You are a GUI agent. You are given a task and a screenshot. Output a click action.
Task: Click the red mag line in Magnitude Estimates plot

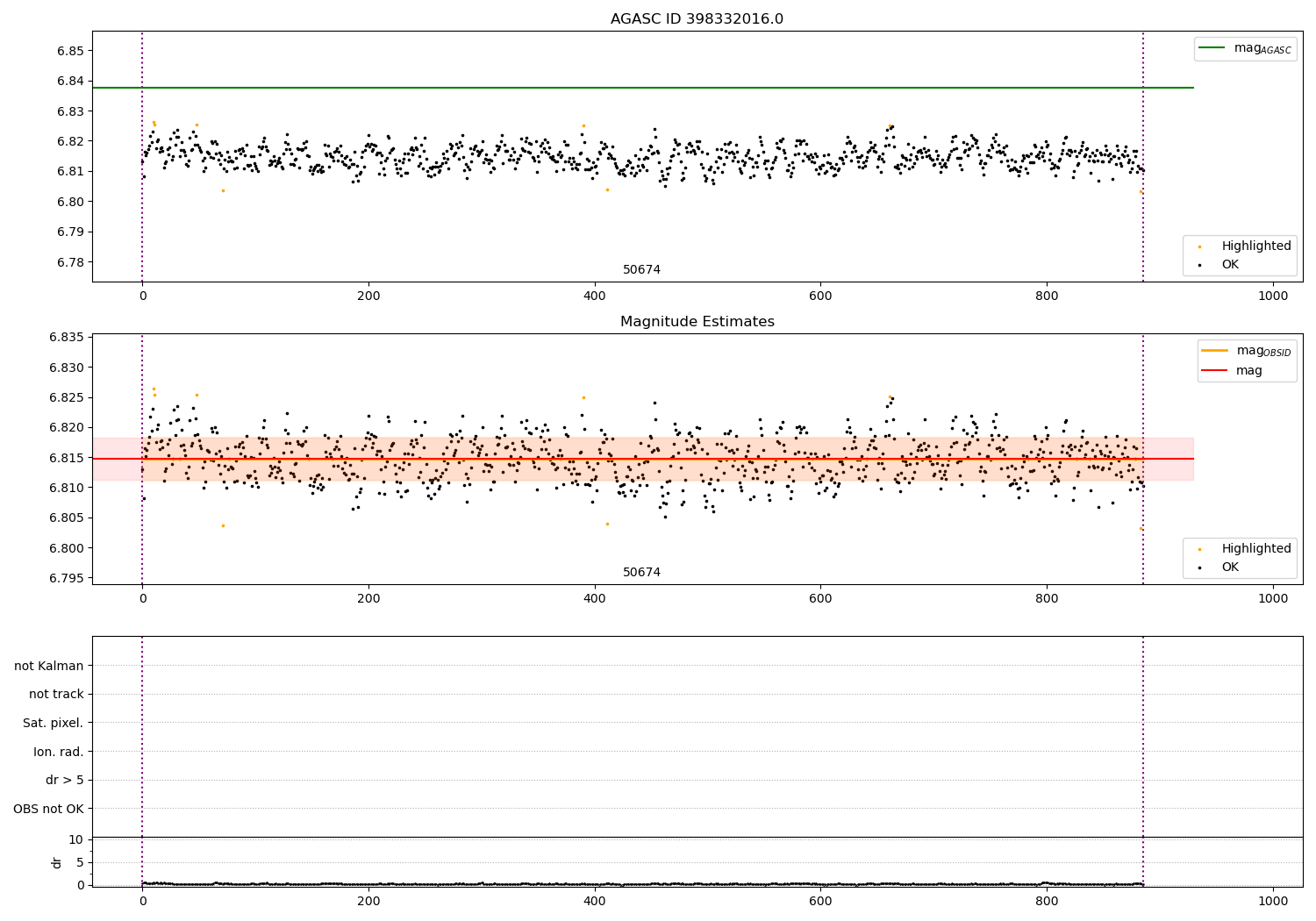point(643,459)
